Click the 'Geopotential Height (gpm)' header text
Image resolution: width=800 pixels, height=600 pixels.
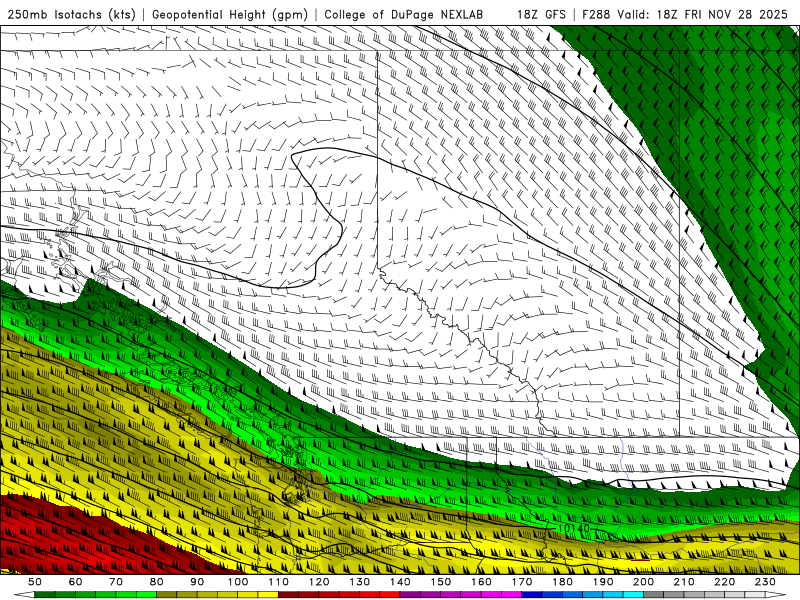coord(230,15)
